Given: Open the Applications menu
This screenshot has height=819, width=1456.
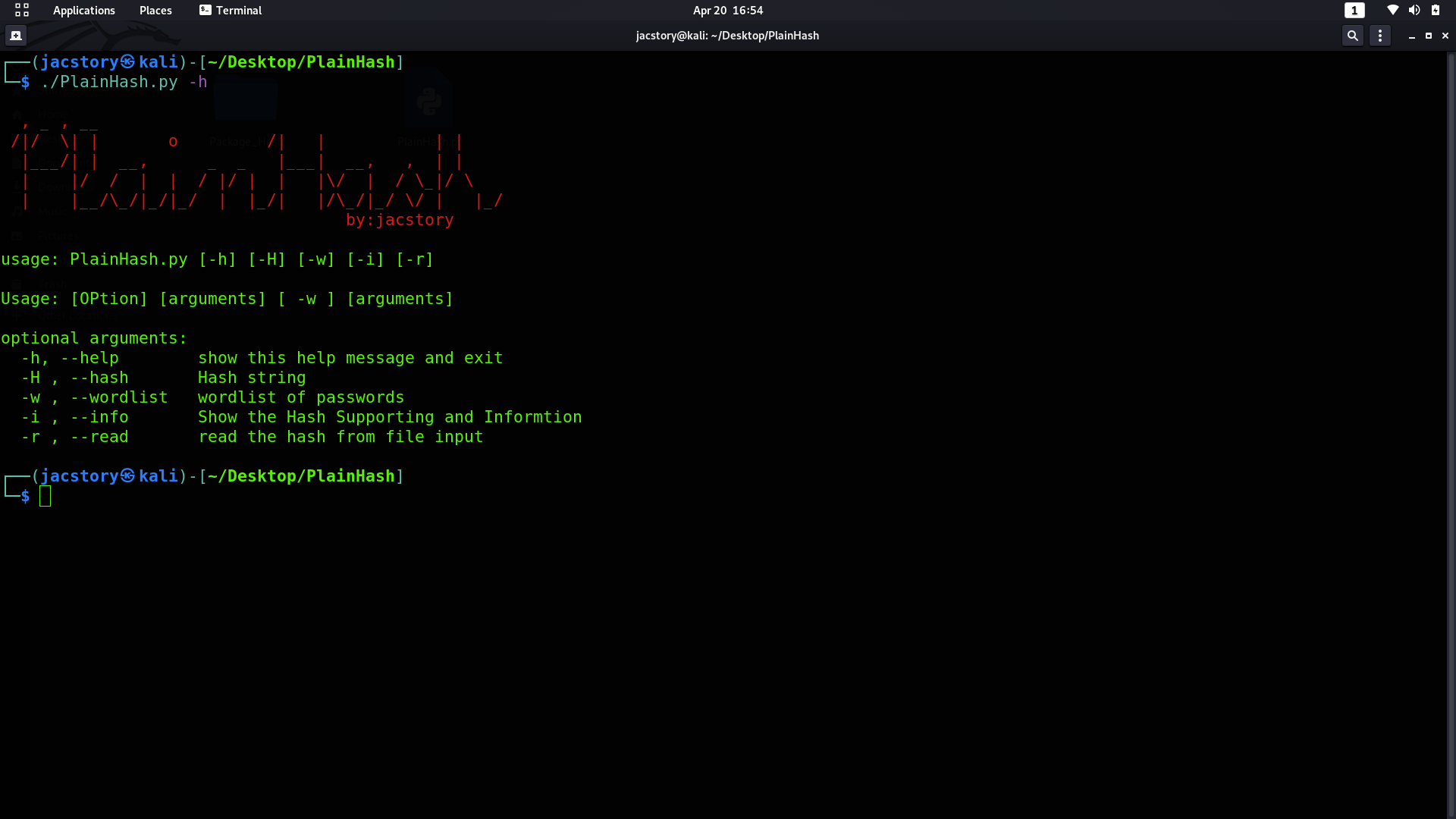Looking at the screenshot, I should pyautogui.click(x=83, y=10).
